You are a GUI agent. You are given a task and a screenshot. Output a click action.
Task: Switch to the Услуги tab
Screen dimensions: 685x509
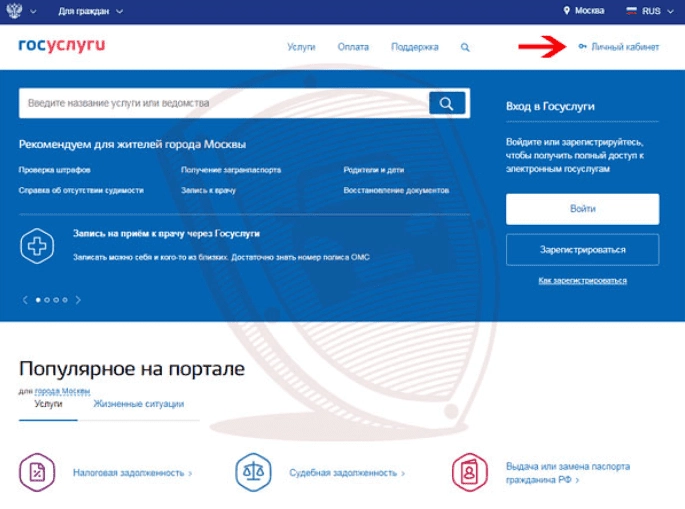pos(48,404)
